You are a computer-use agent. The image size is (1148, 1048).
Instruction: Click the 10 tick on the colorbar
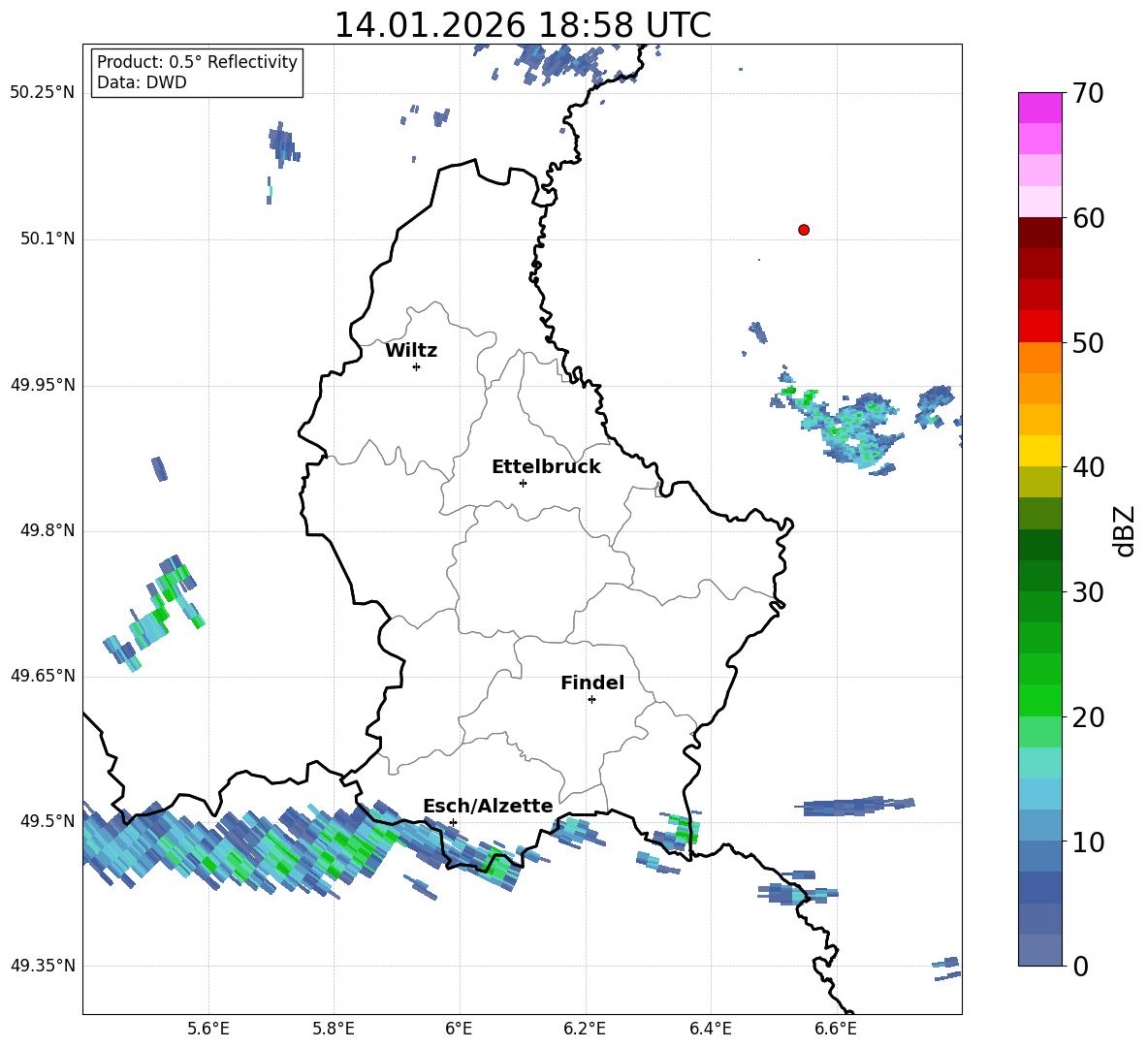[x=1088, y=842]
